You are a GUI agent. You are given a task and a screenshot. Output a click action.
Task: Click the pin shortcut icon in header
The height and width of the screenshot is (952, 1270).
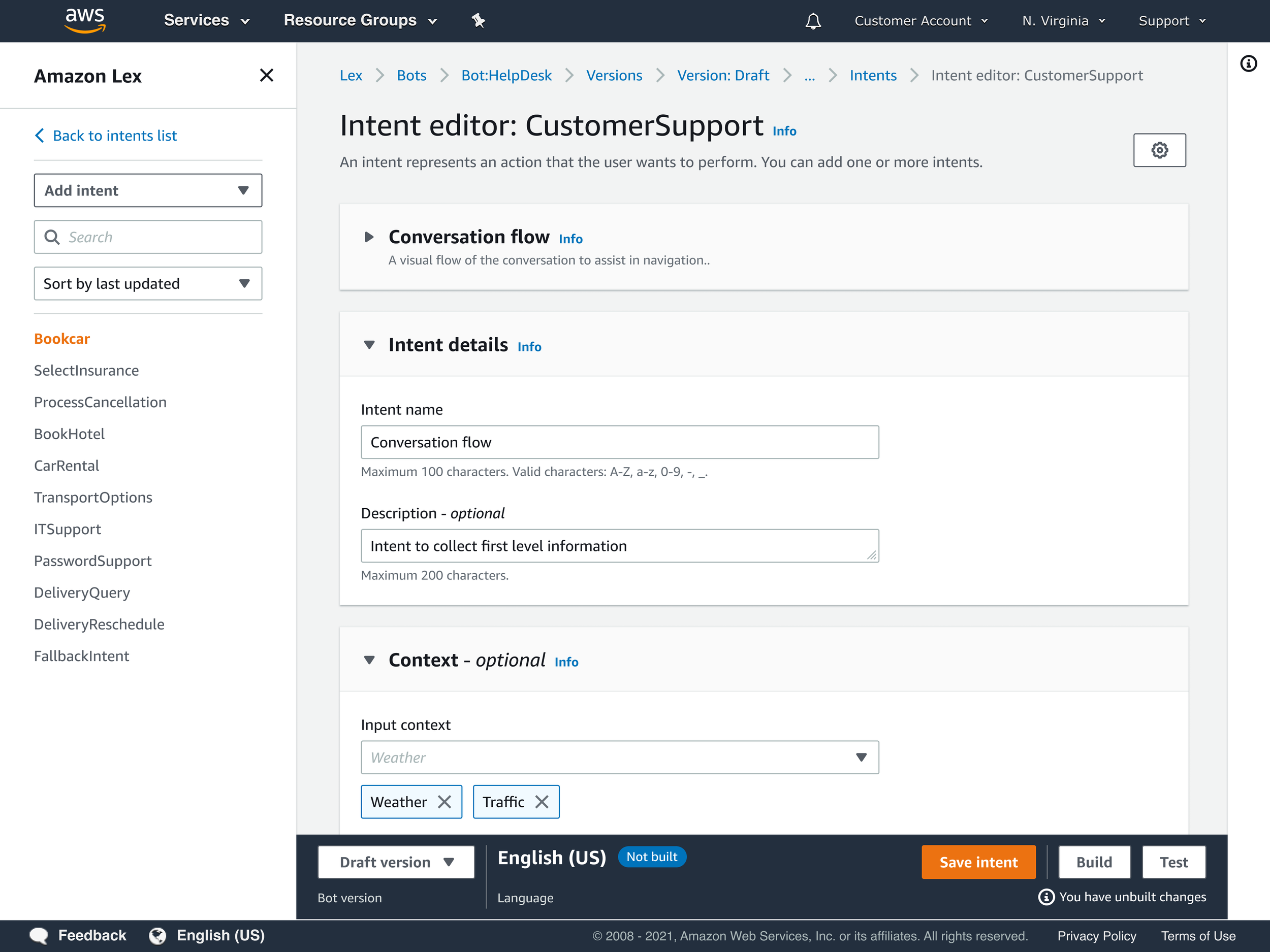pos(478,21)
